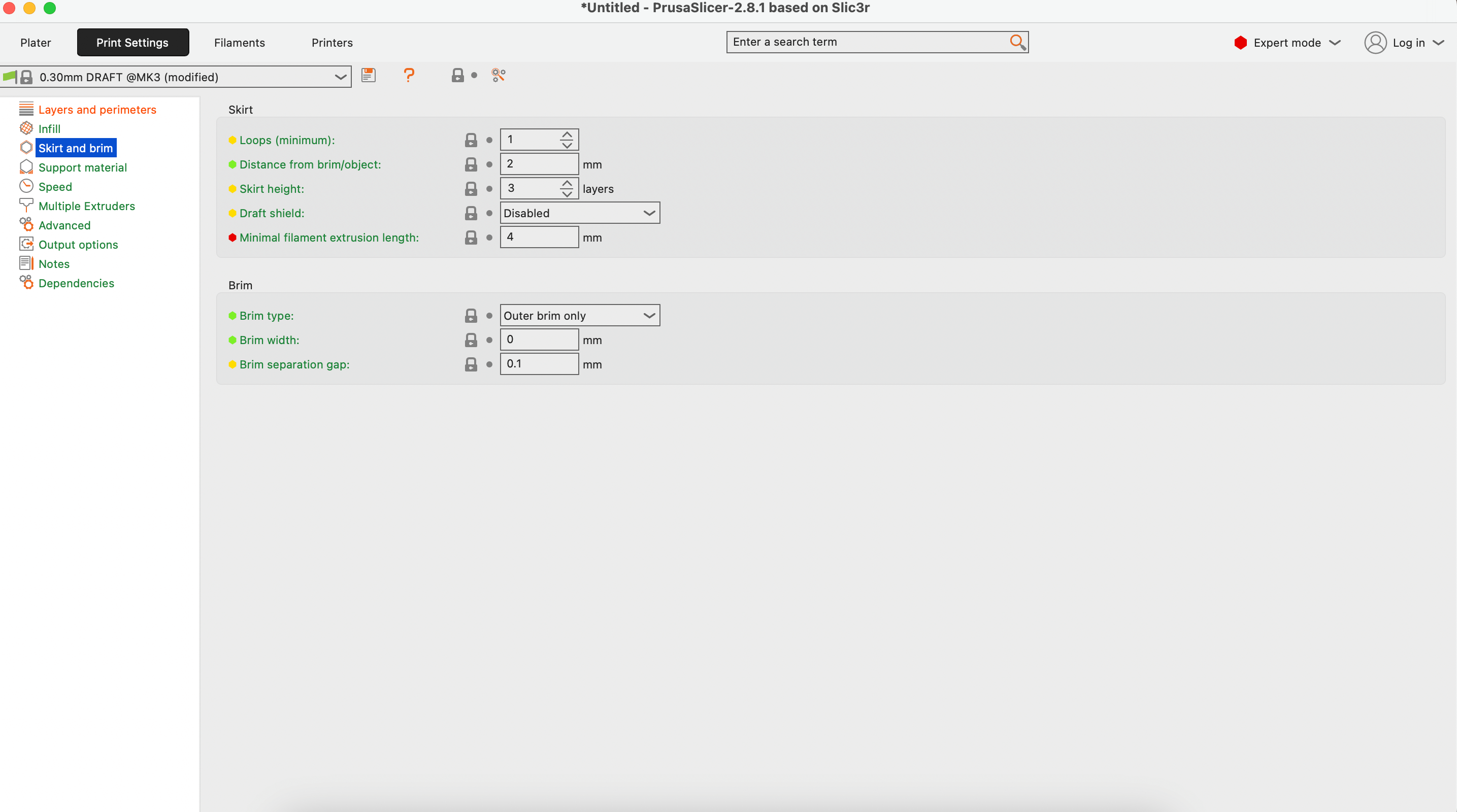This screenshot has height=812, width=1457.
Task: Click the red Expert mode hexagon icon
Action: (x=1240, y=43)
